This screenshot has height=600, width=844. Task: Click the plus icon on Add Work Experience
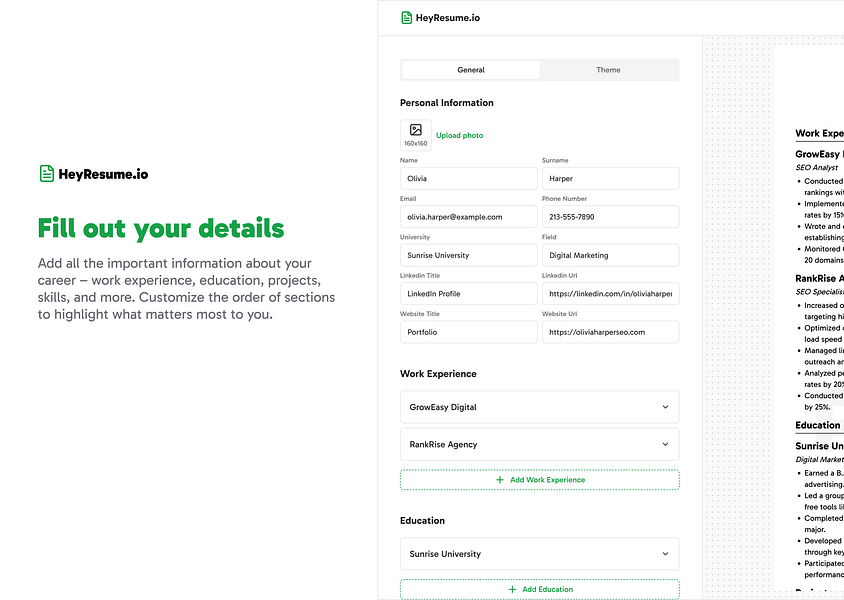coord(497,480)
